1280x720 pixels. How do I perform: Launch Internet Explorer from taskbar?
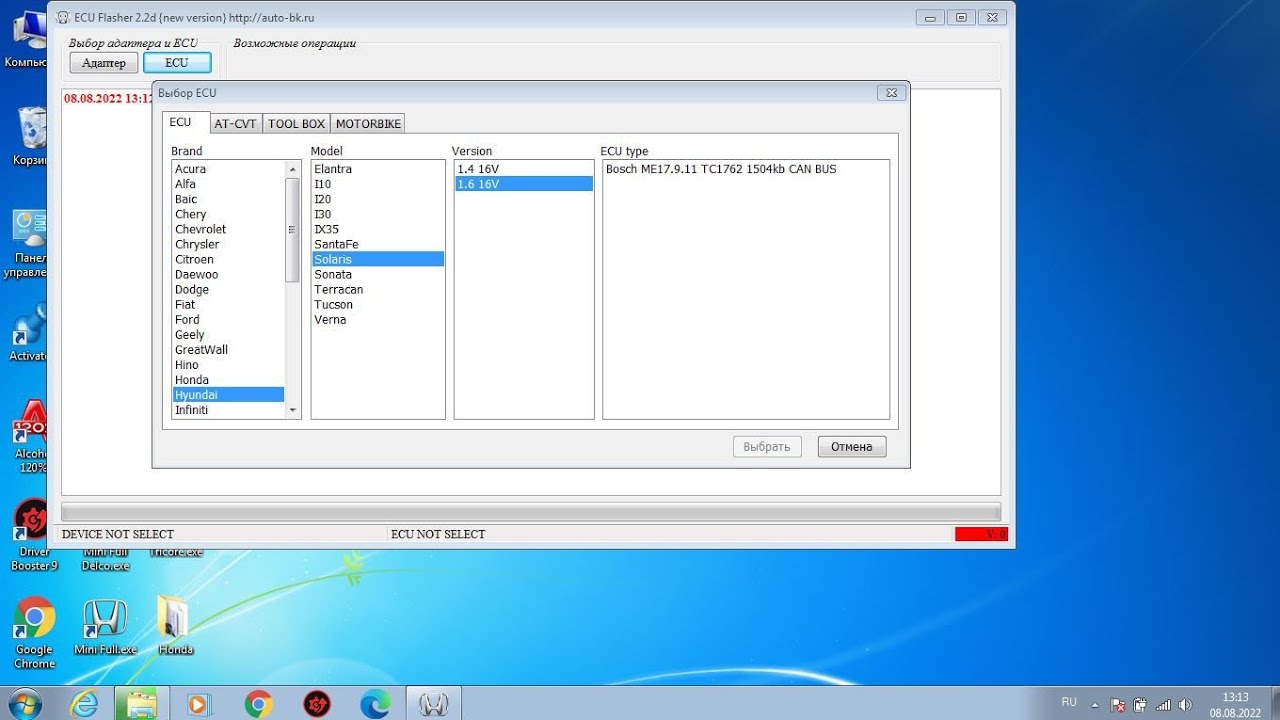(x=84, y=704)
